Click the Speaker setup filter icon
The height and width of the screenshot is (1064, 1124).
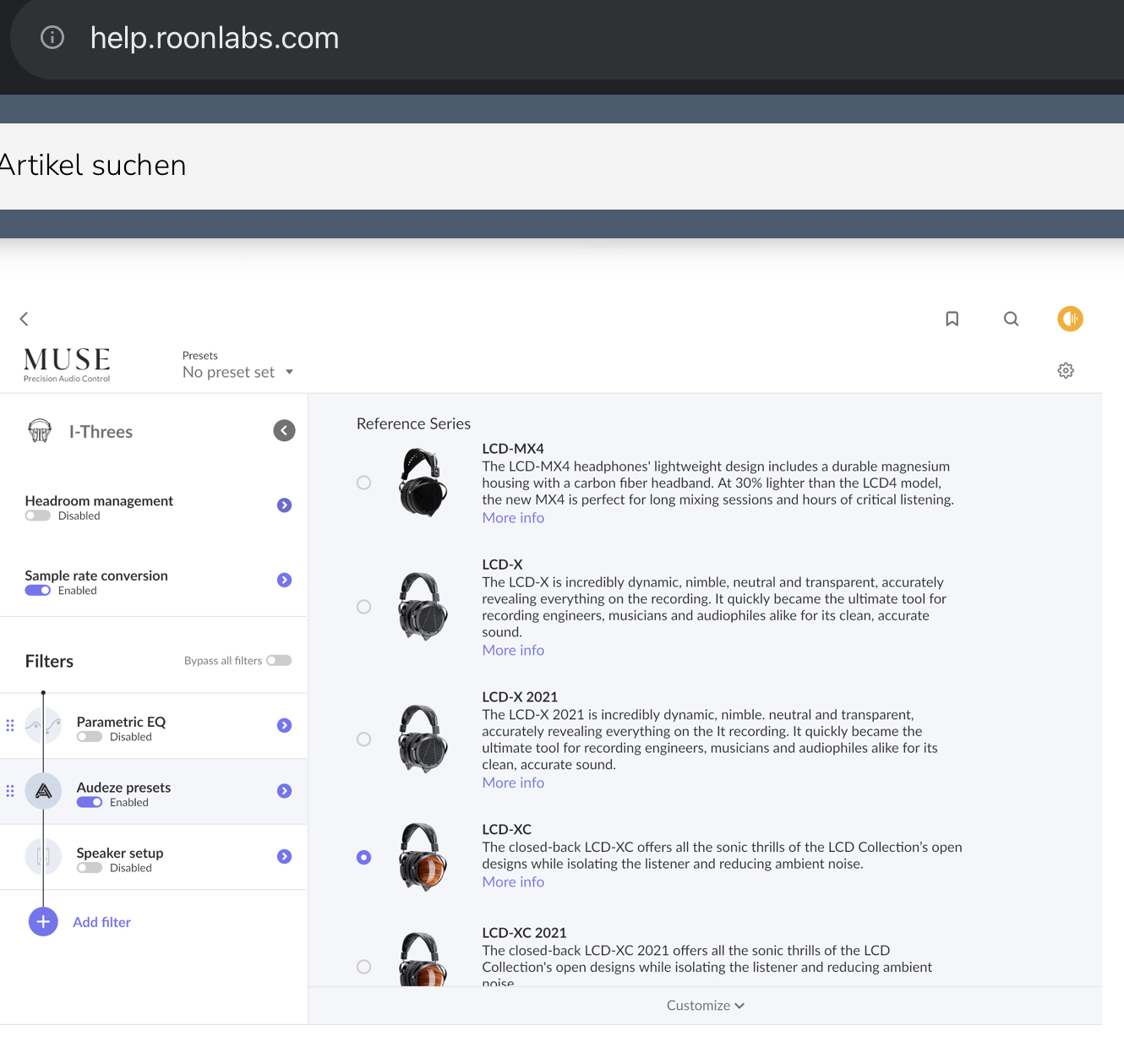(43, 856)
